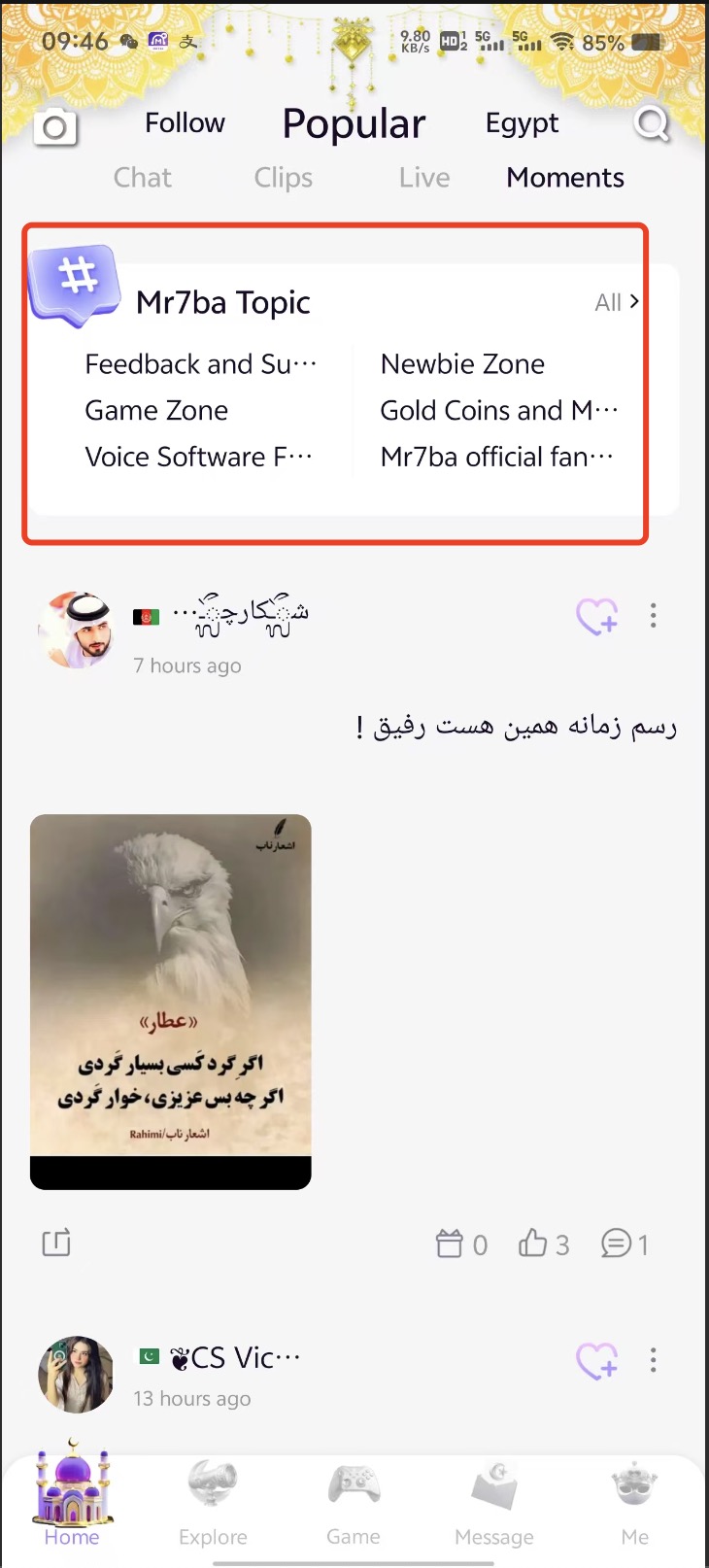This screenshot has width=709, height=1568.
Task: Switch to the Clips tab
Action: coord(284,178)
